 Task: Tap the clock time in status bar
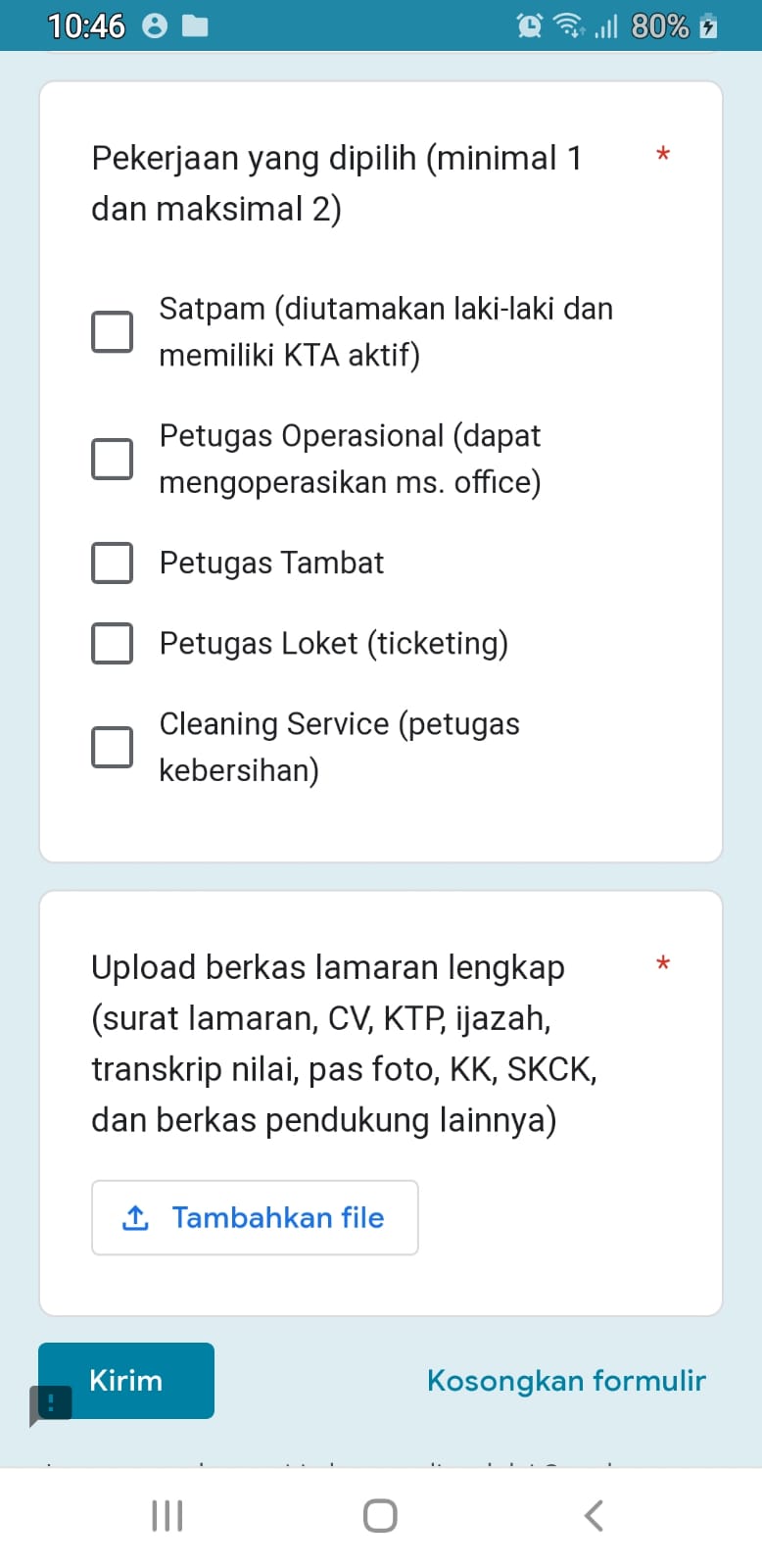click(86, 25)
